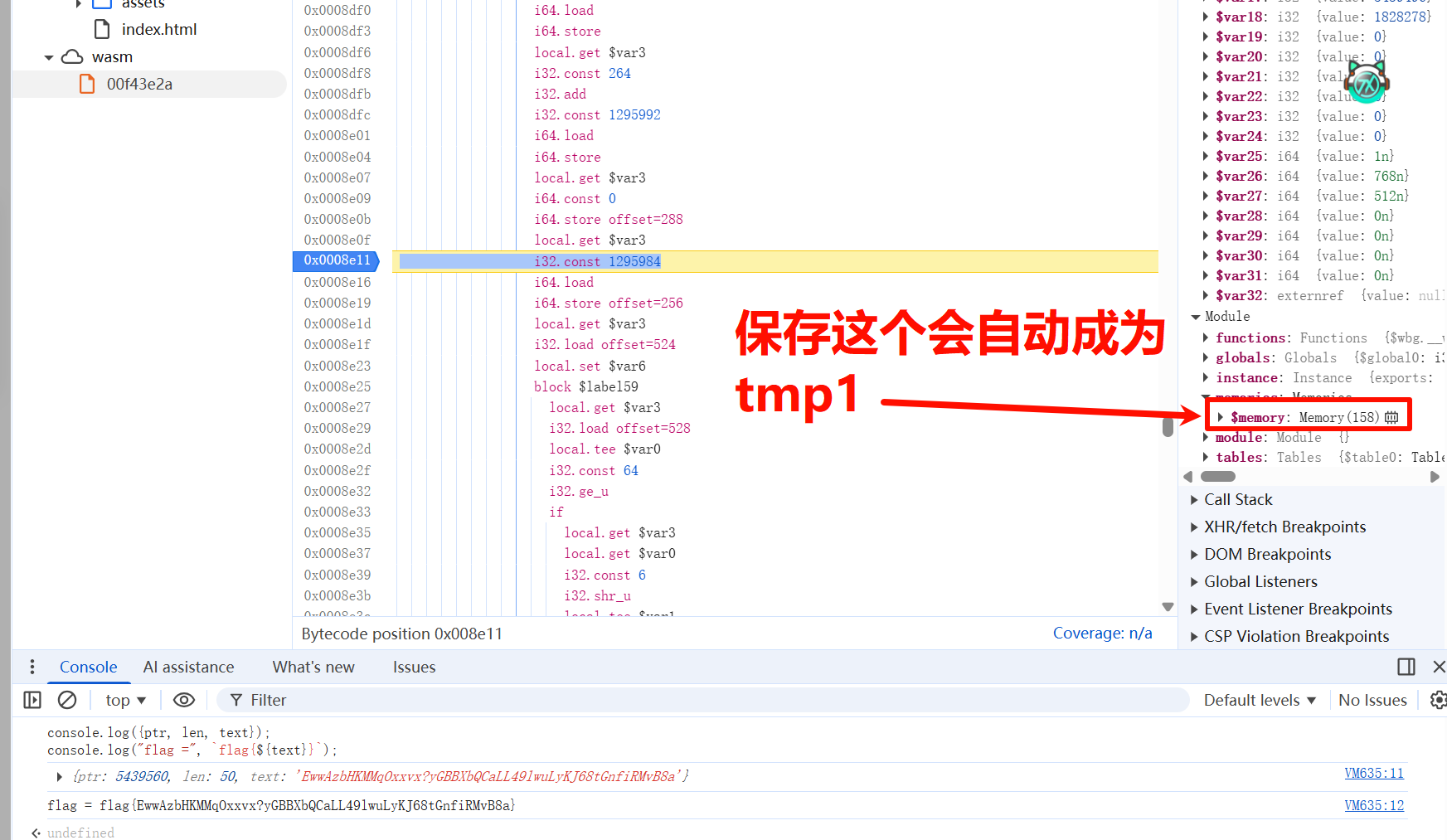
Task: Open console settings gear icon
Action: (1438, 700)
